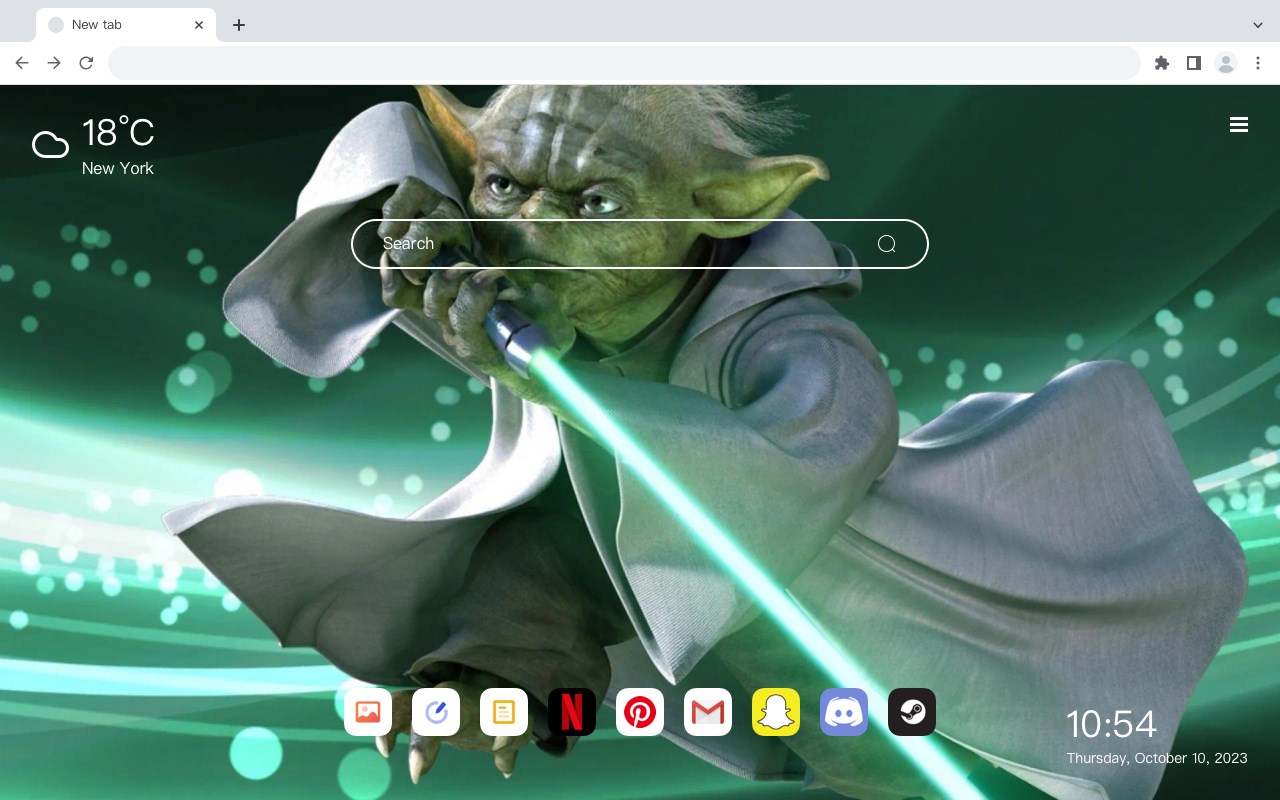Screen dimensions: 1280x800
Task: Open the Gmail shortcut
Action: [x=708, y=712]
